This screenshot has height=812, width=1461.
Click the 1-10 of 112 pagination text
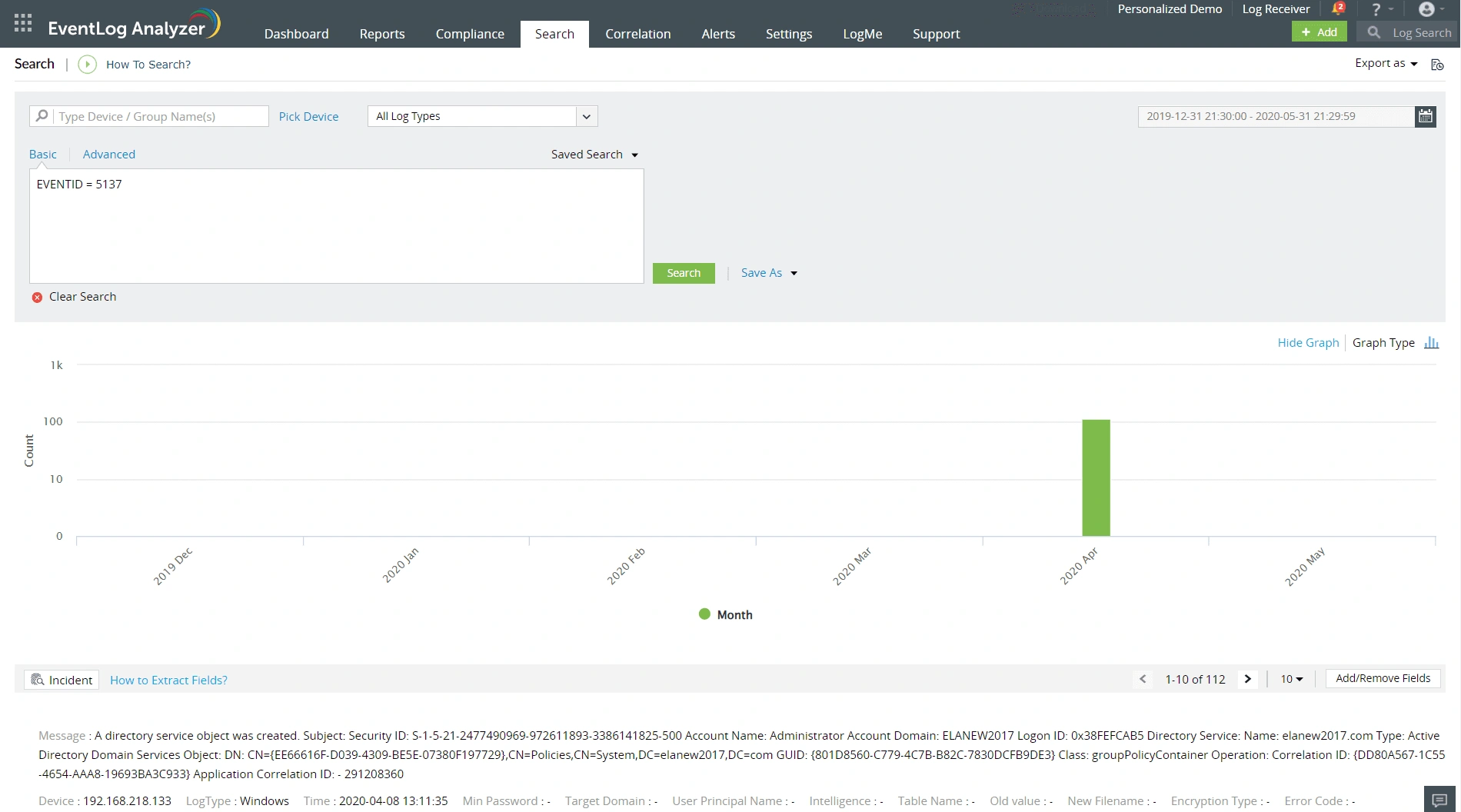tap(1195, 680)
